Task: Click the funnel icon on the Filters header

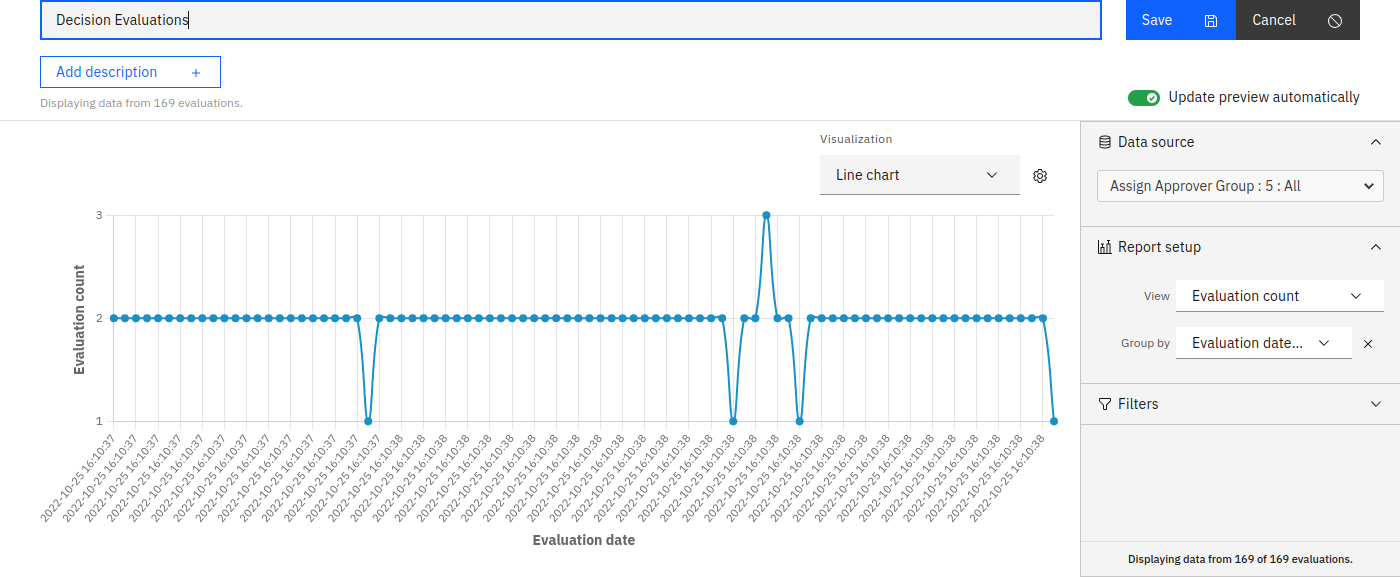Action: [x=1104, y=403]
